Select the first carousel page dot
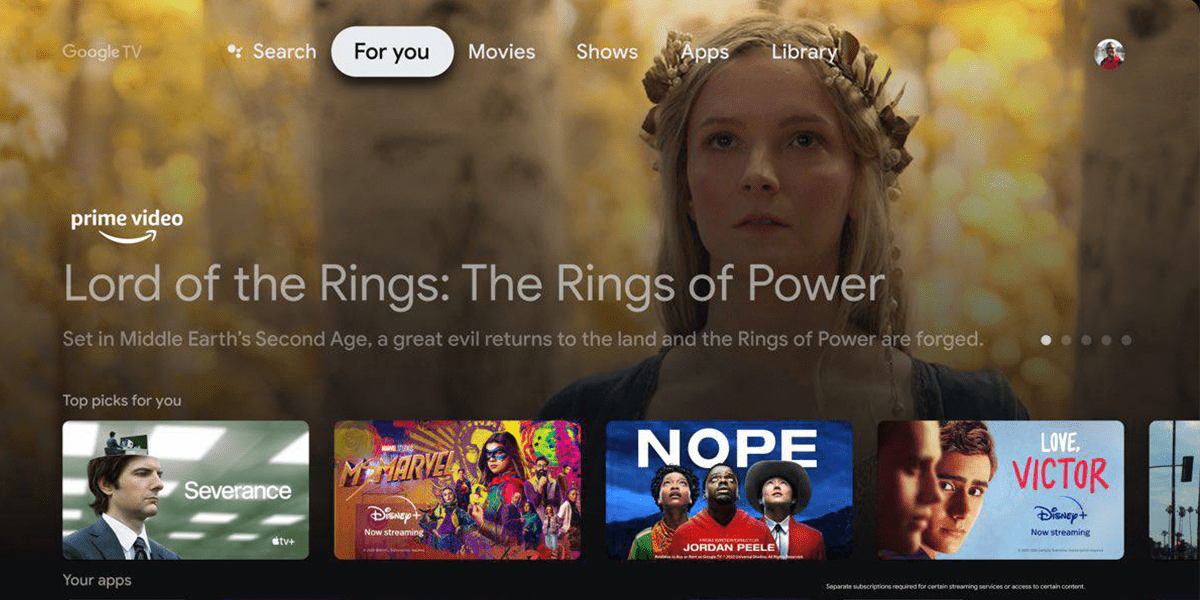The width and height of the screenshot is (1200, 600). pos(1046,340)
